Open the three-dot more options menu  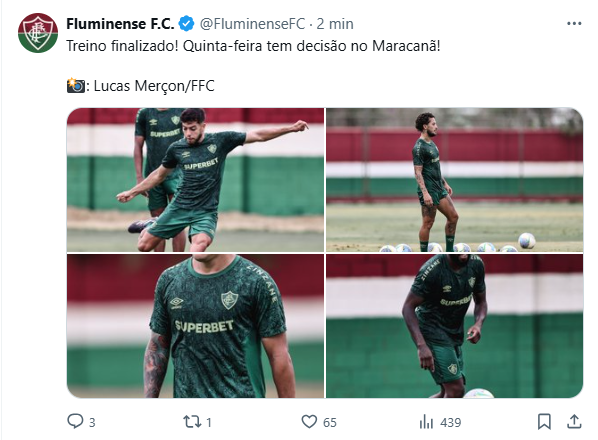(574, 24)
